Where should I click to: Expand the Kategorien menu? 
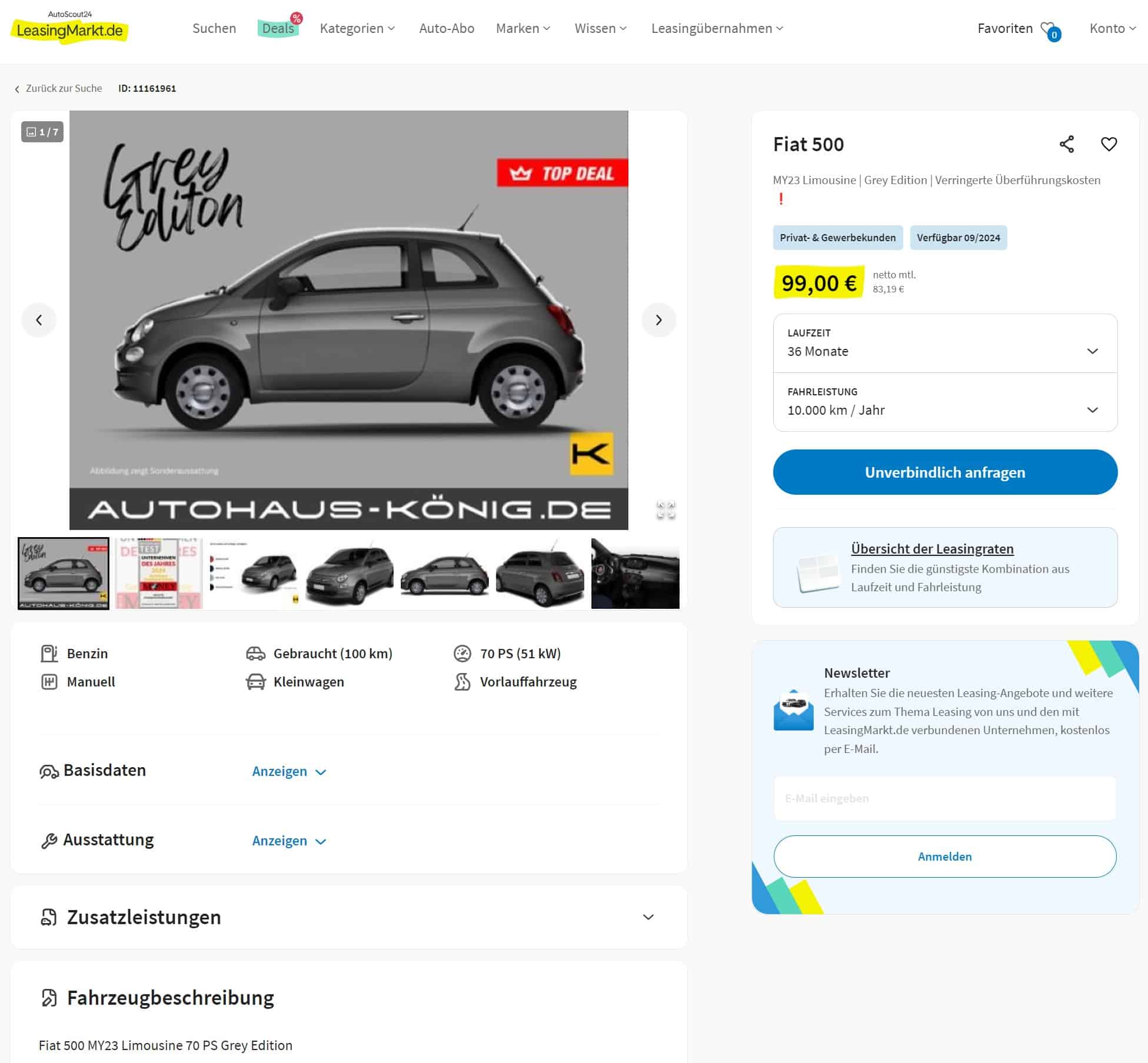[357, 28]
